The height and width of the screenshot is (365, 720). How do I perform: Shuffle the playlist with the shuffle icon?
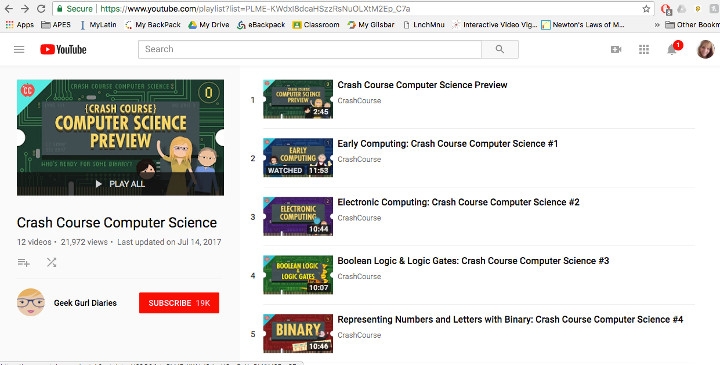pyautogui.click(x=51, y=263)
